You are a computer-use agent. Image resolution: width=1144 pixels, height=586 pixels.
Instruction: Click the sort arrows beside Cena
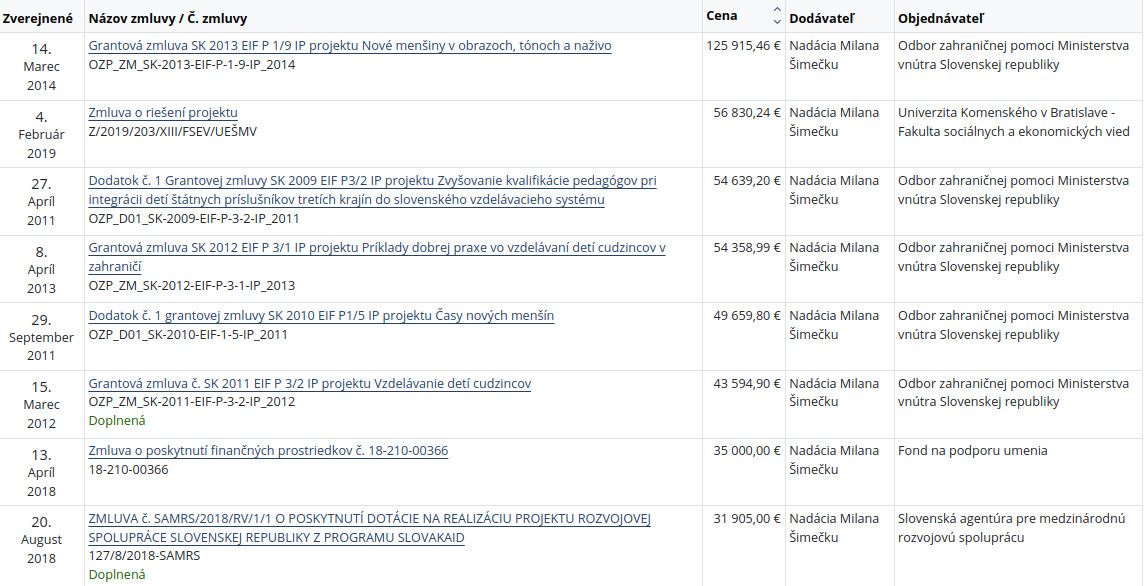777,16
